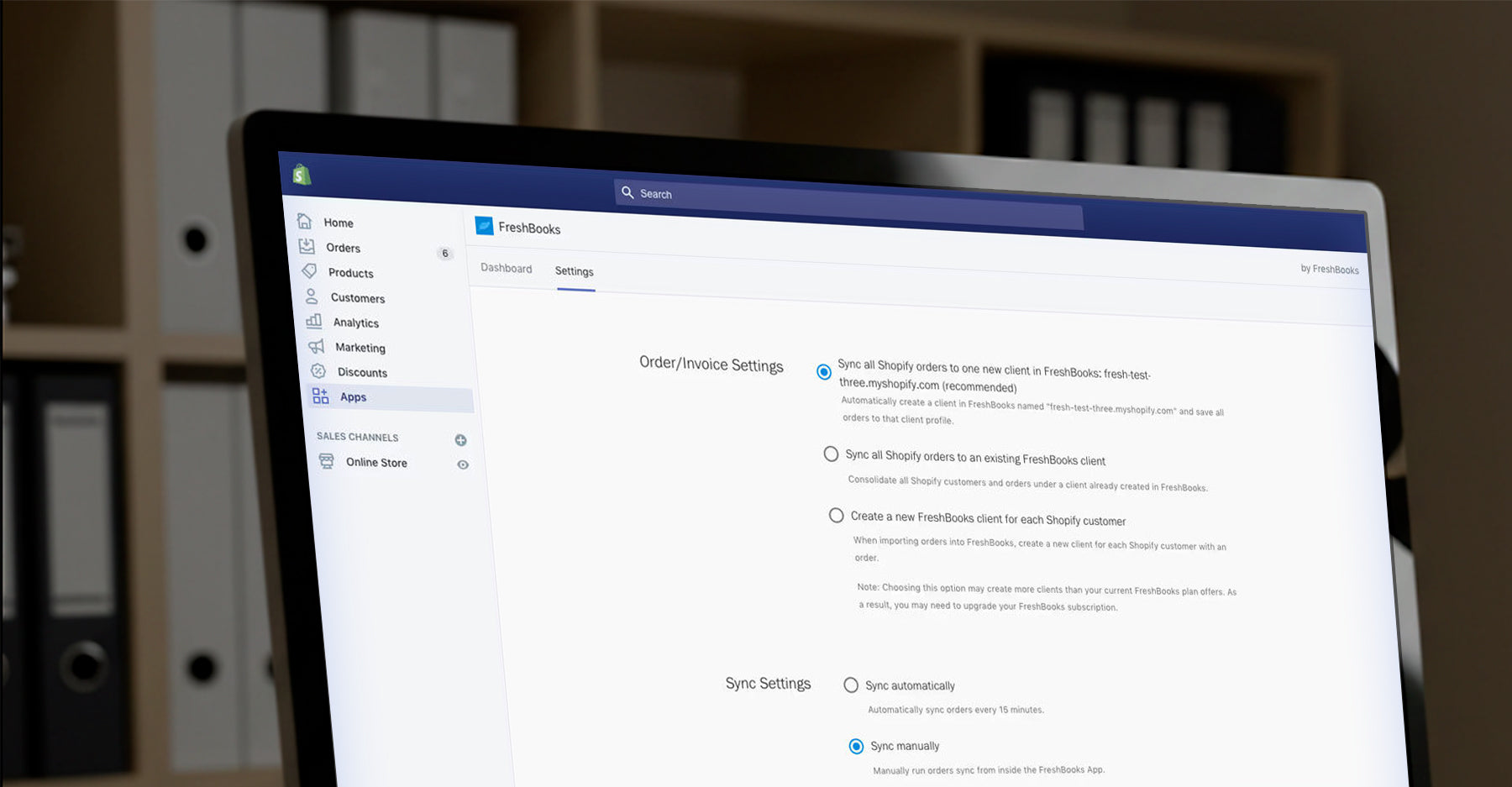Viewport: 1512px width, 787px height.
Task: View online store via eye icon
Action: (463, 464)
